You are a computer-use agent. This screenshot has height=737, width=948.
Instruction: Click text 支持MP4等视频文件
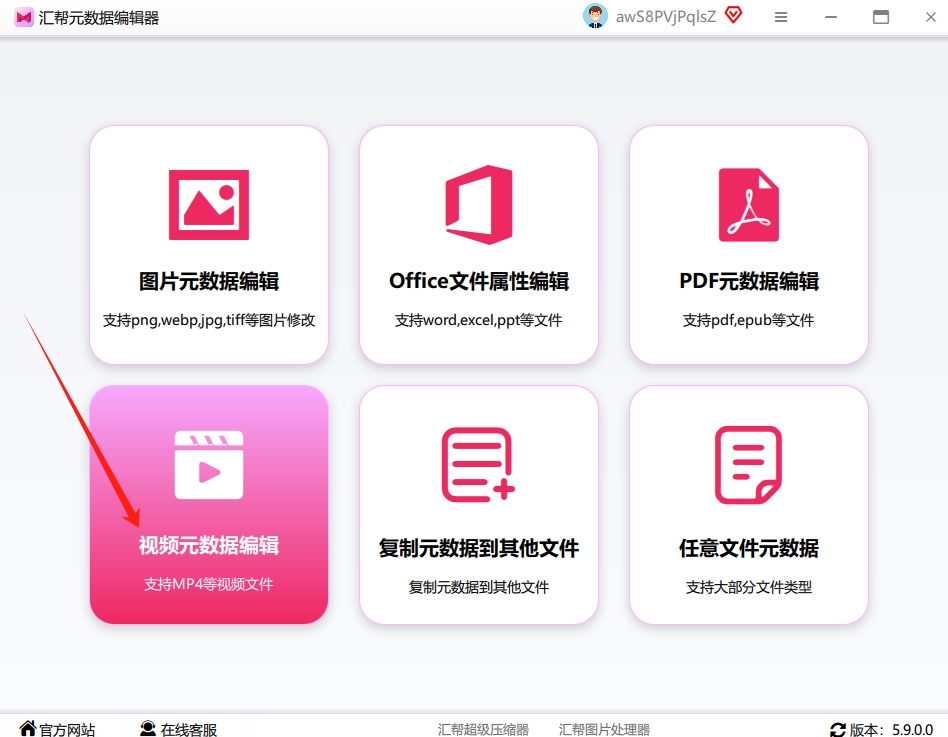(209, 584)
